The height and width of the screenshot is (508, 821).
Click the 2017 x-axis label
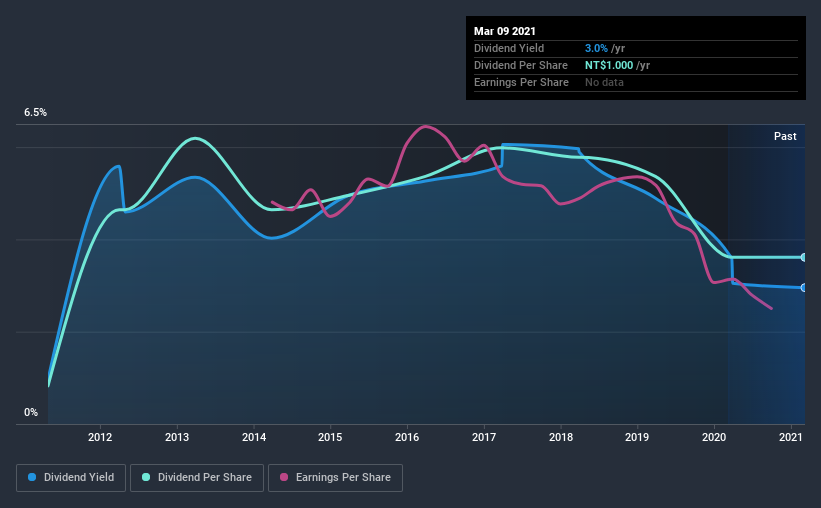484,437
